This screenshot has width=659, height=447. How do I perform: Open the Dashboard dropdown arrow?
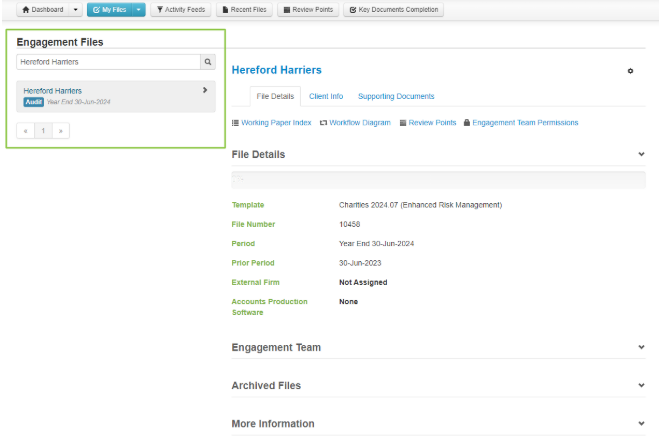tap(77, 10)
